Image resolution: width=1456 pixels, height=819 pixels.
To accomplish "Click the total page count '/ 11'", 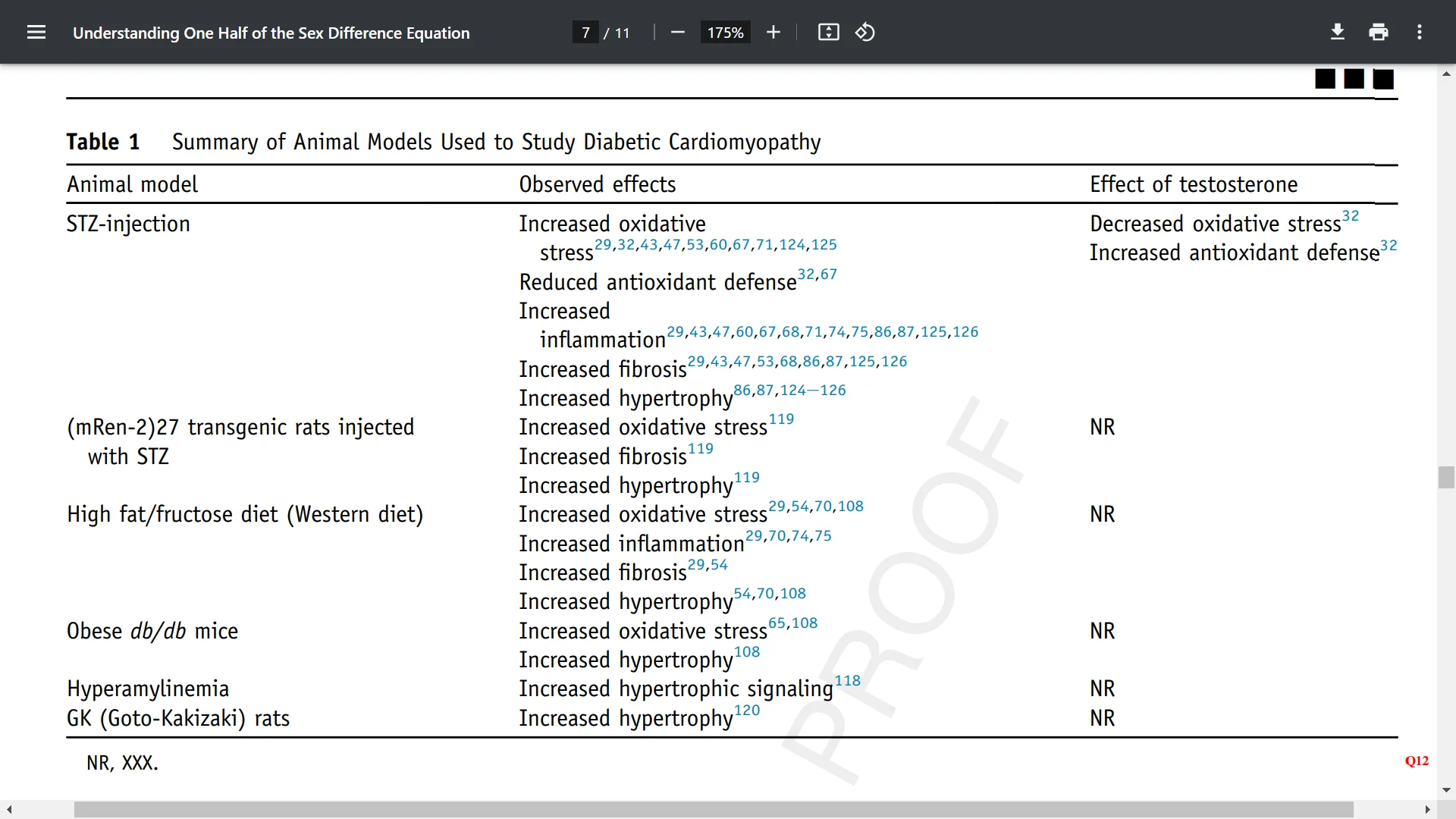I will click(617, 33).
